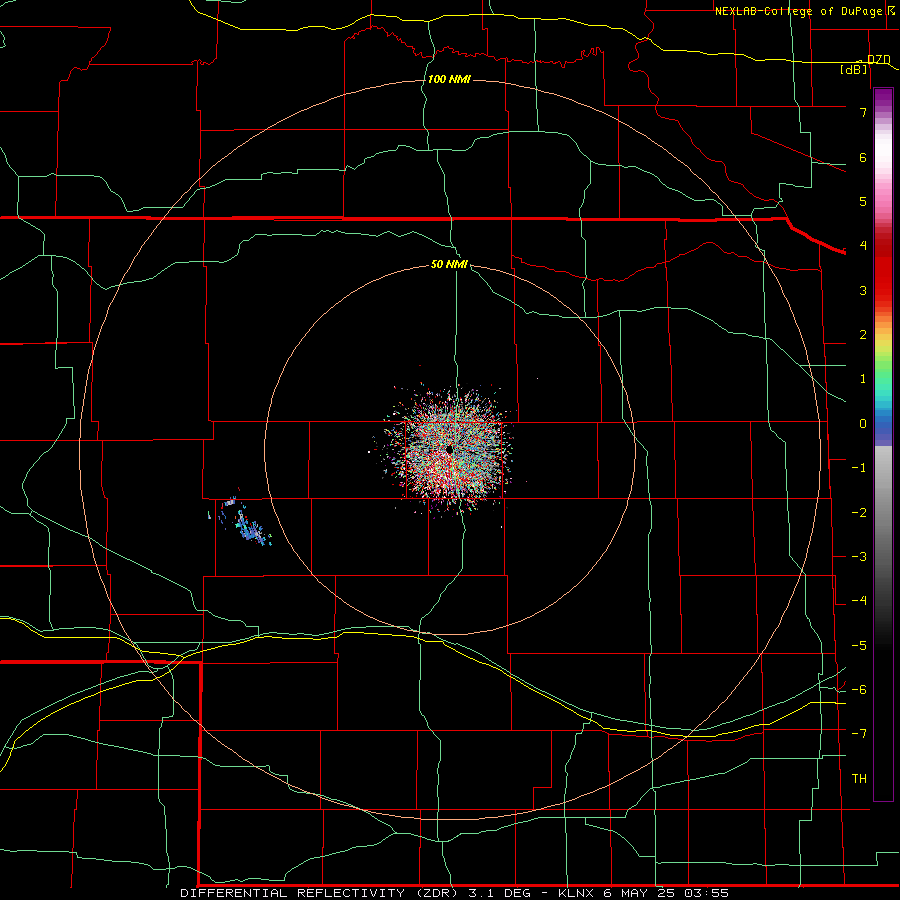Viewport: 900px width, 900px height.
Task: Click the radar site center dot
Action: [x=449, y=449]
